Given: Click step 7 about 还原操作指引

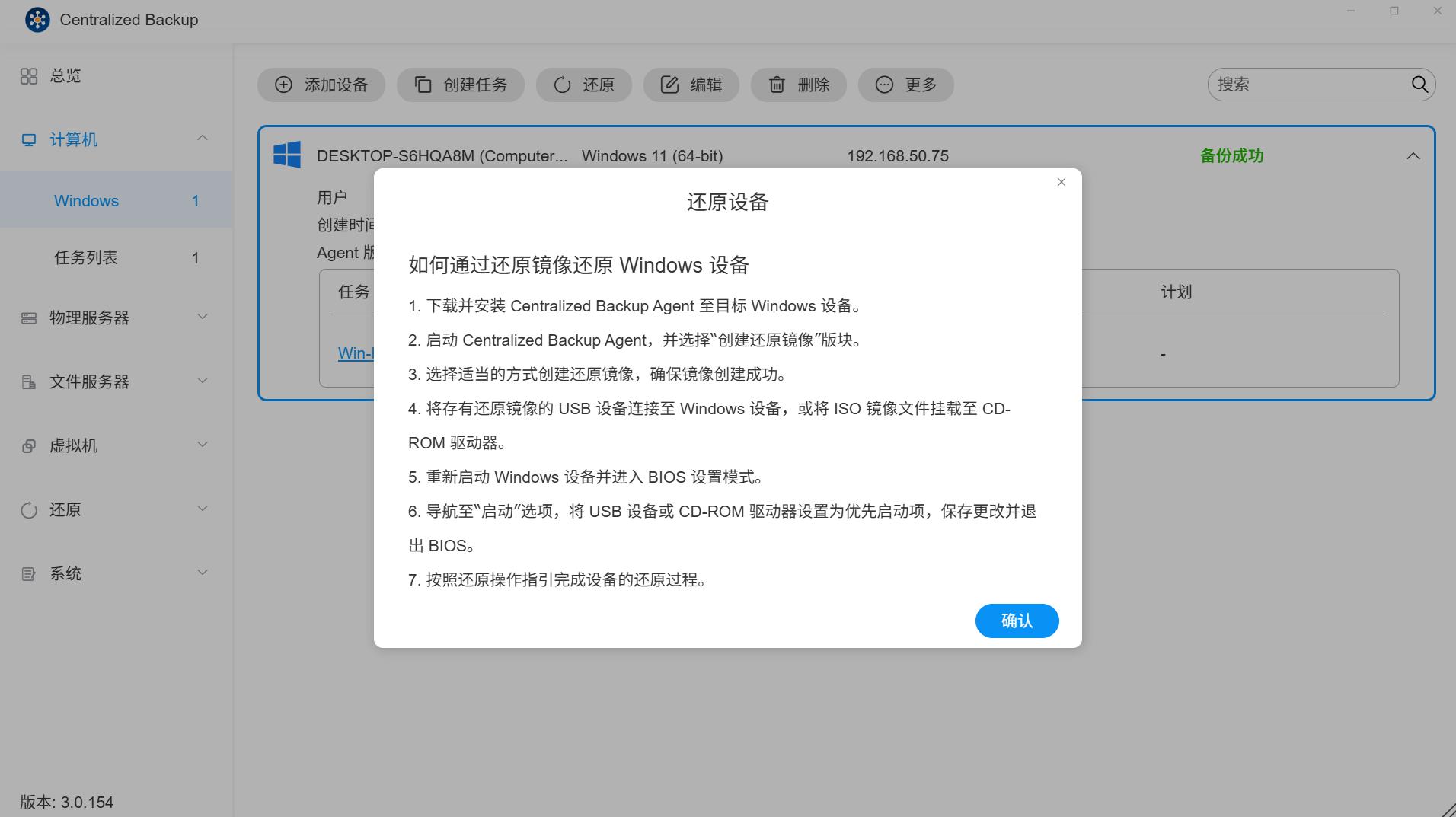Looking at the screenshot, I should tap(558, 580).
